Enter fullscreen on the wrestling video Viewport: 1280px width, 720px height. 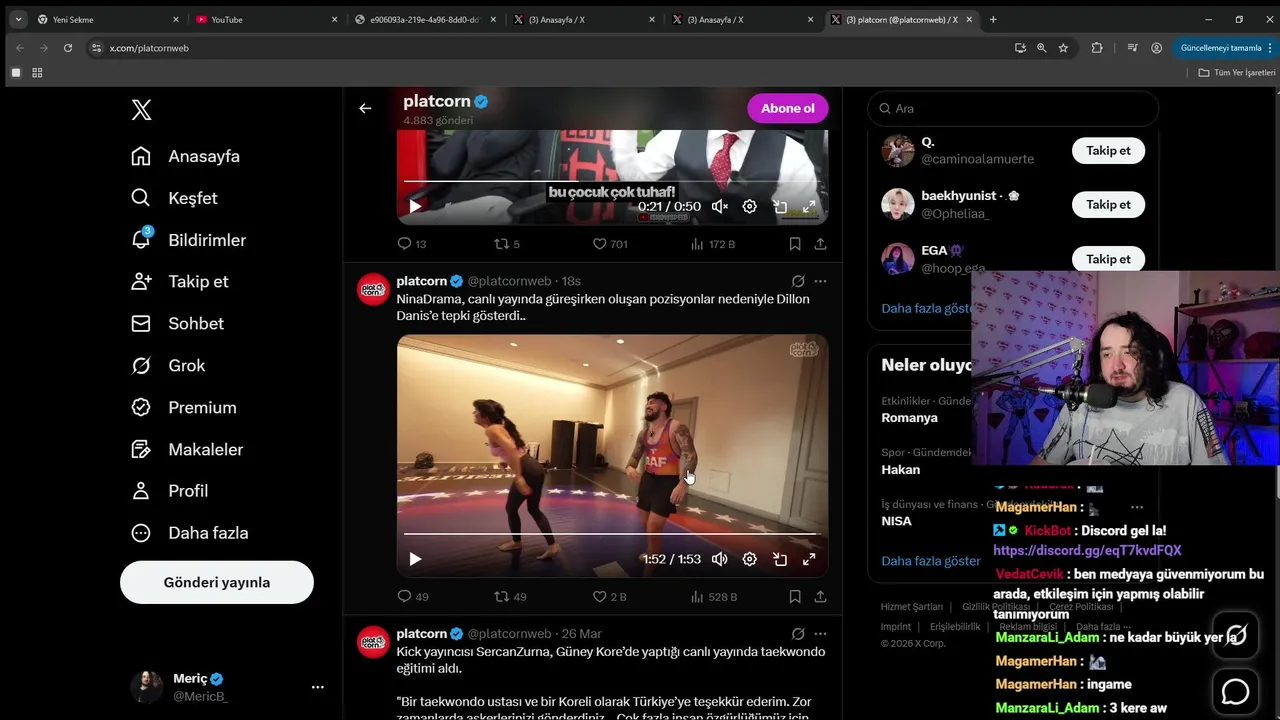coord(809,559)
